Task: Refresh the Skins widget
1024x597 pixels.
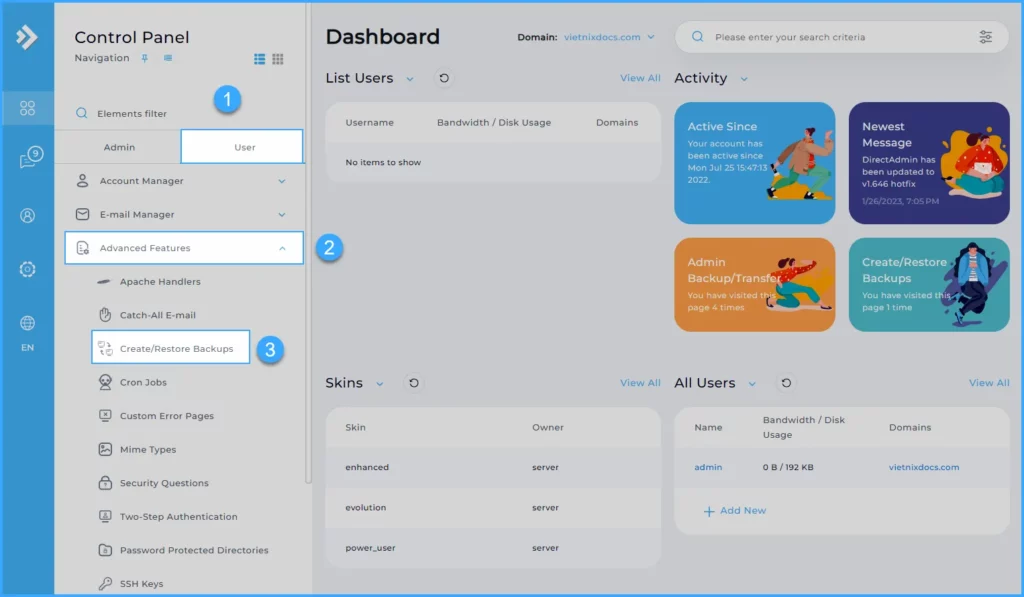Action: pos(414,383)
